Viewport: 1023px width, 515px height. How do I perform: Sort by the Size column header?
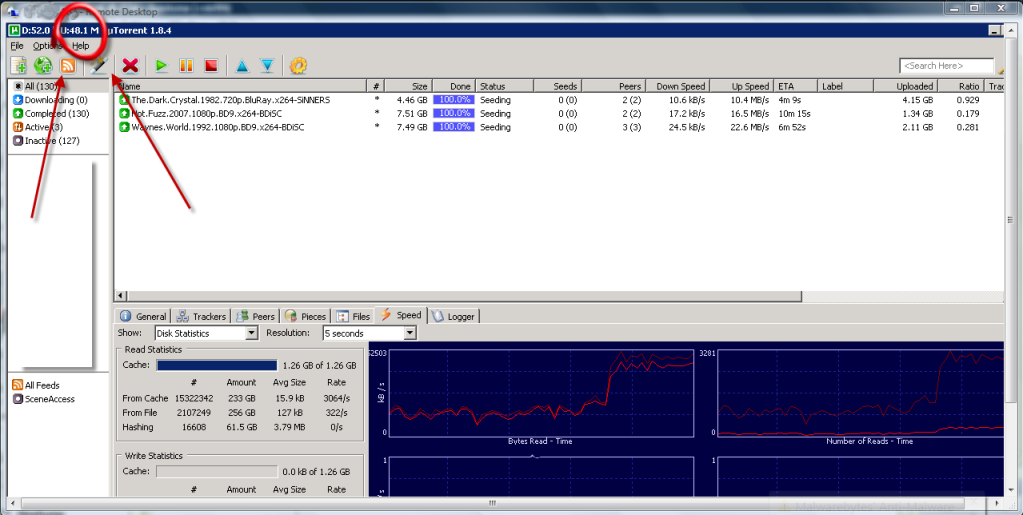(407, 86)
